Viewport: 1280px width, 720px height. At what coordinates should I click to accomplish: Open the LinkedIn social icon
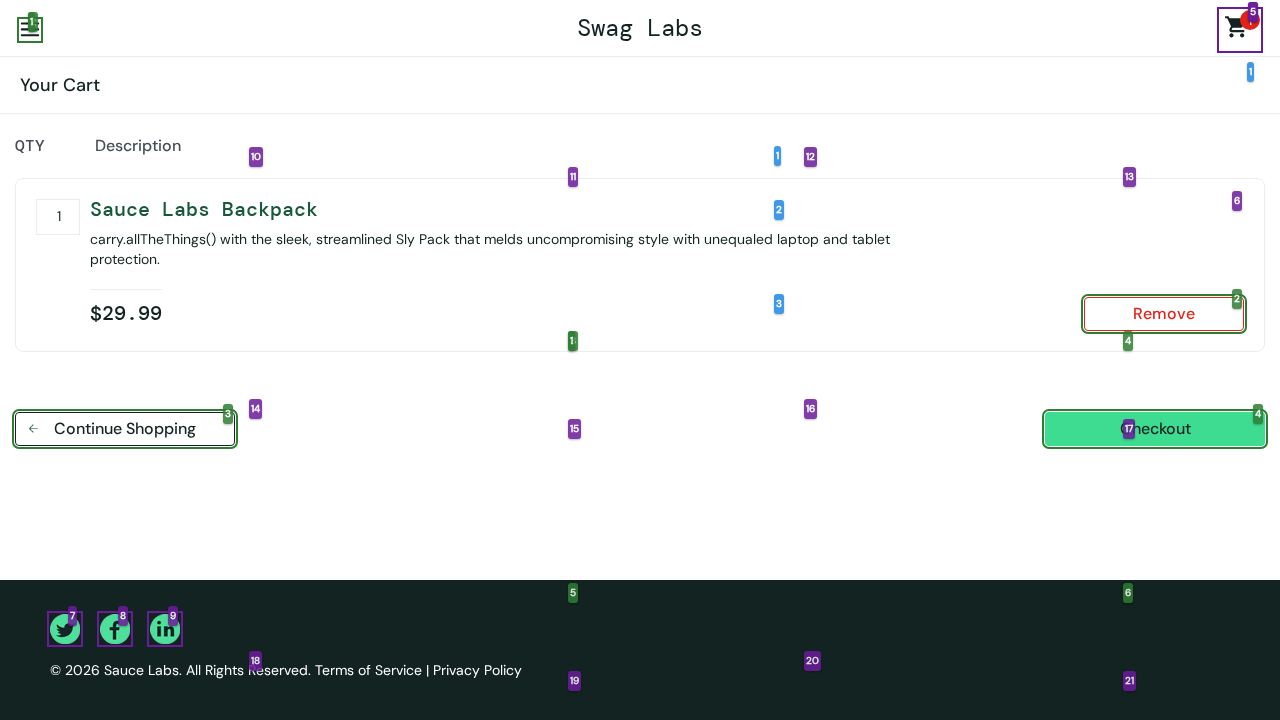point(165,629)
